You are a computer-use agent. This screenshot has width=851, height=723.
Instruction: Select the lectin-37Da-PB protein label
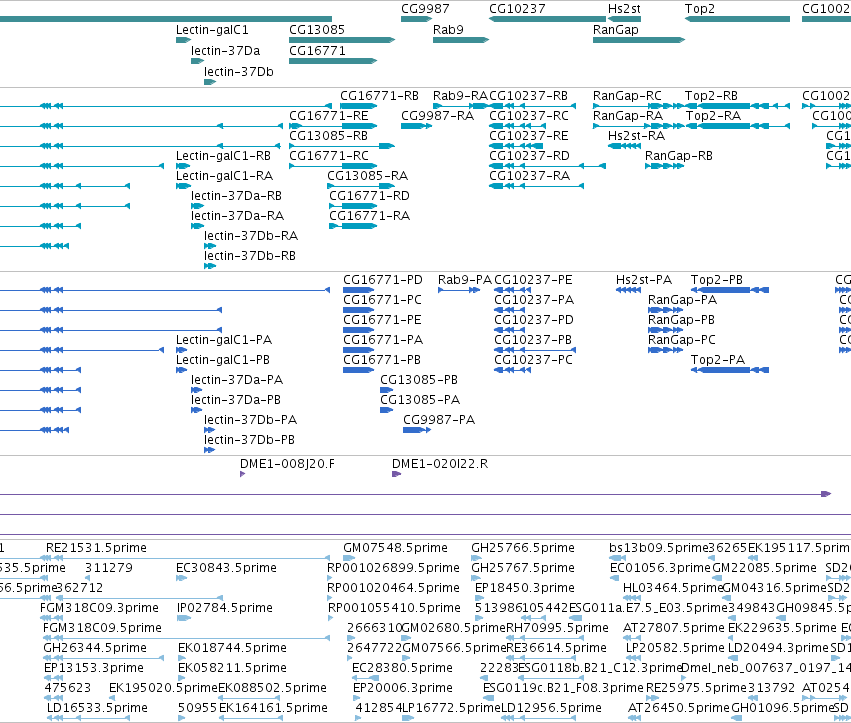(x=236, y=400)
